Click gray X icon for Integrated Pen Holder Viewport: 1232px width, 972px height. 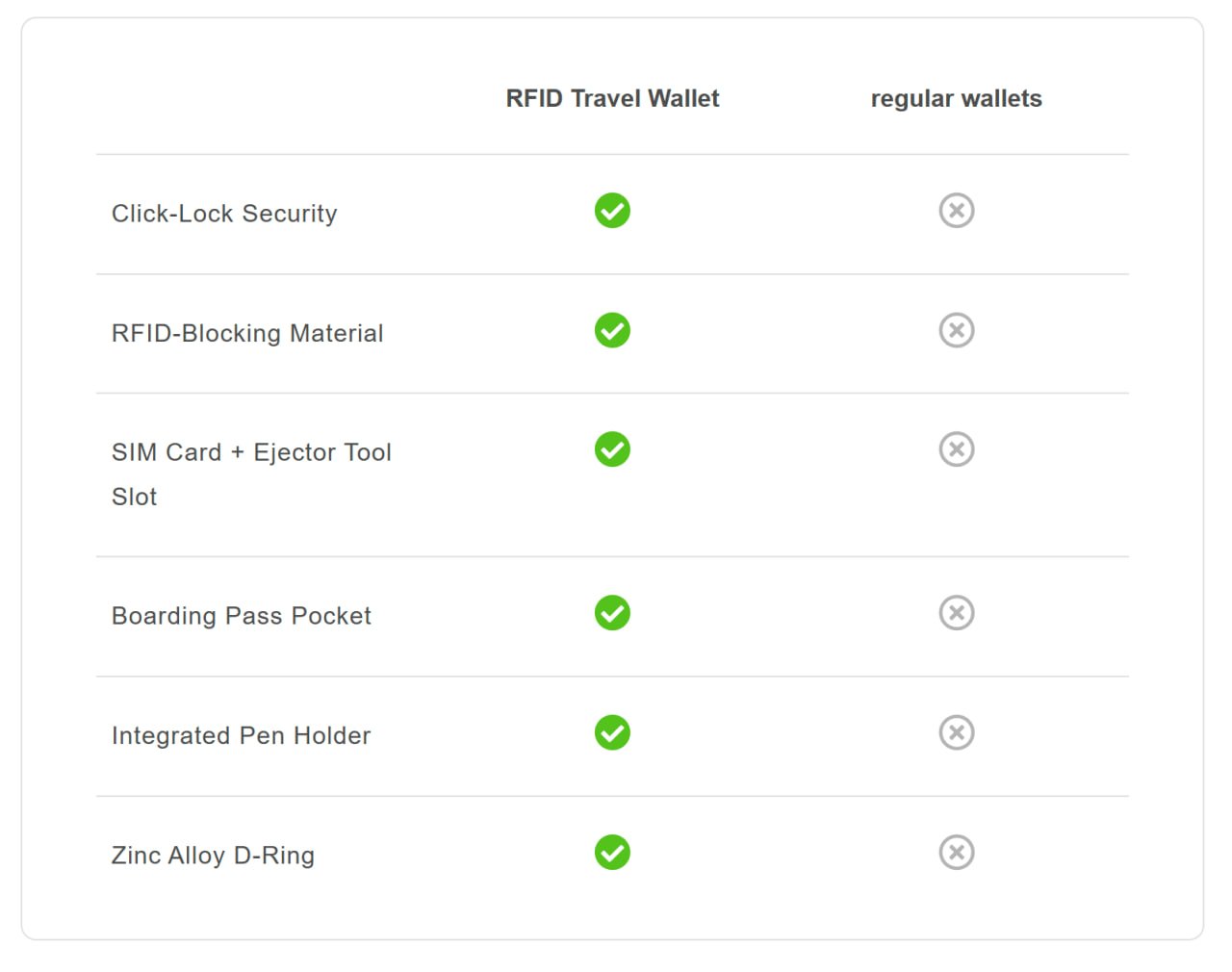957,732
